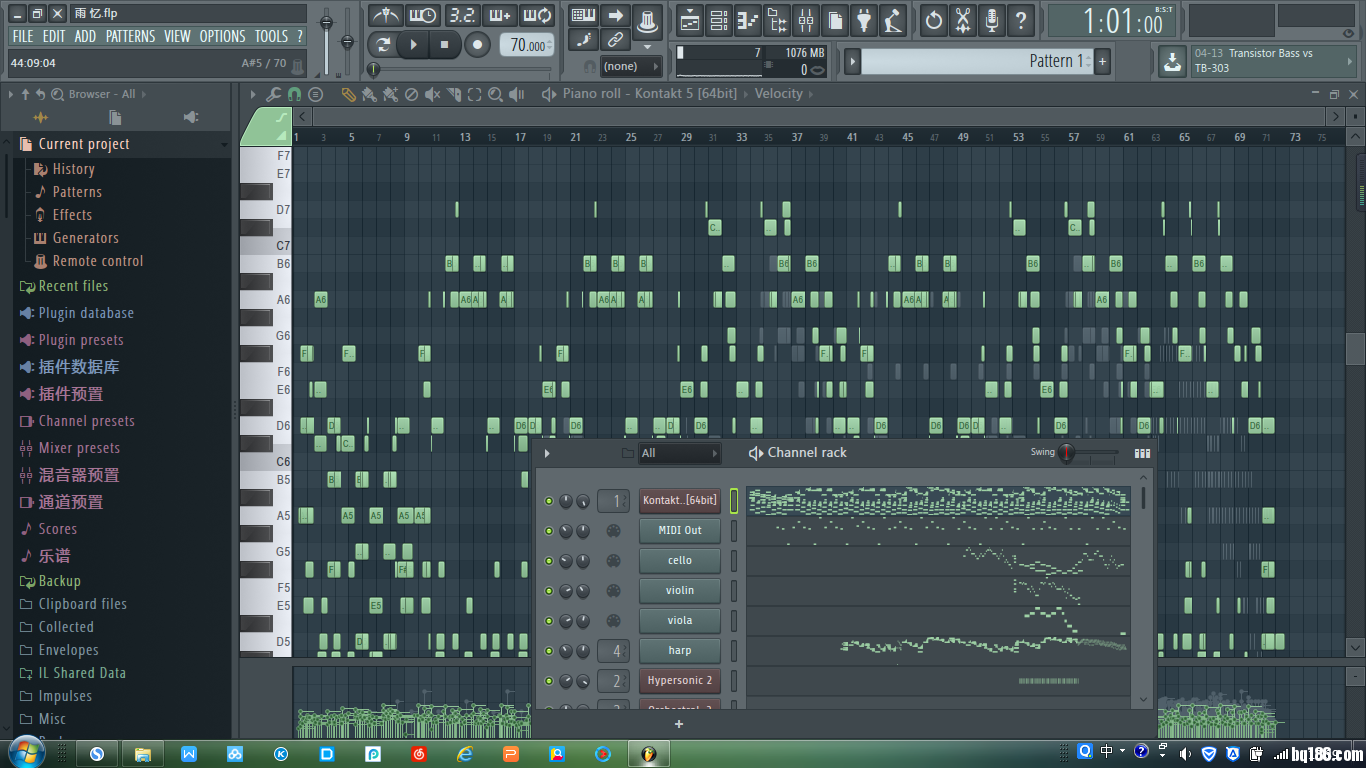Open the PATTERNS menu
Image resolution: width=1366 pixels, height=768 pixels.
(130, 36)
